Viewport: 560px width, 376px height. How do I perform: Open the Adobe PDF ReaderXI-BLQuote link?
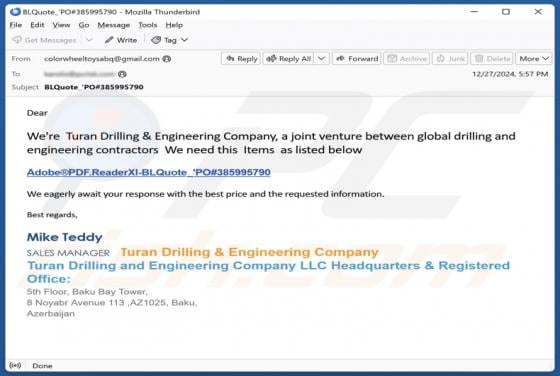149,172
